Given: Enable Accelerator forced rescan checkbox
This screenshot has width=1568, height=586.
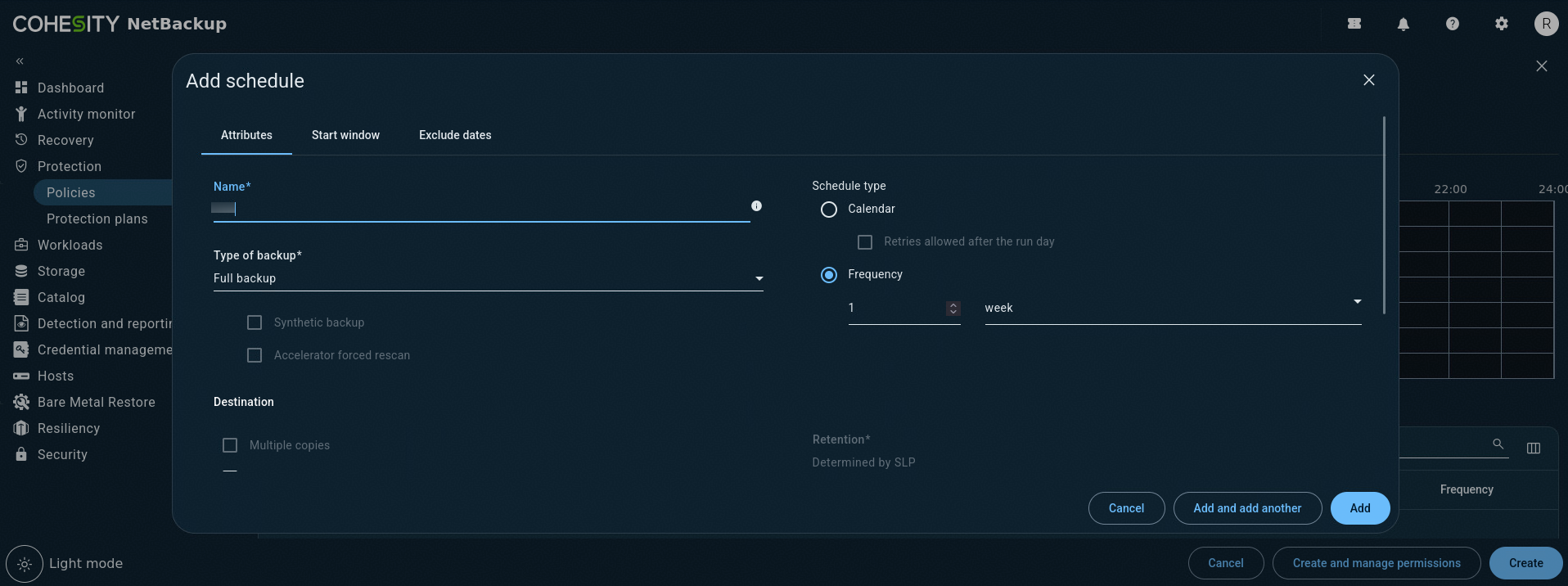Looking at the screenshot, I should [255, 355].
